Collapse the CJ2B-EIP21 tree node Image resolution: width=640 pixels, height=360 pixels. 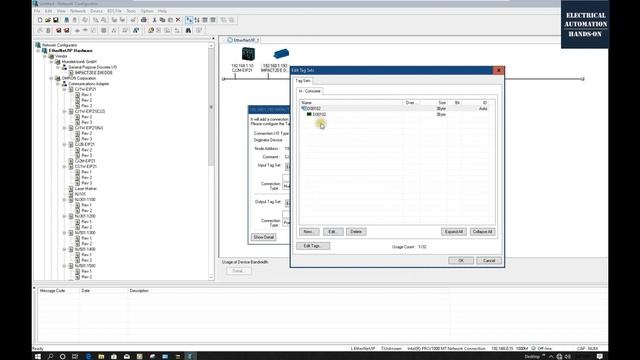(x=64, y=144)
